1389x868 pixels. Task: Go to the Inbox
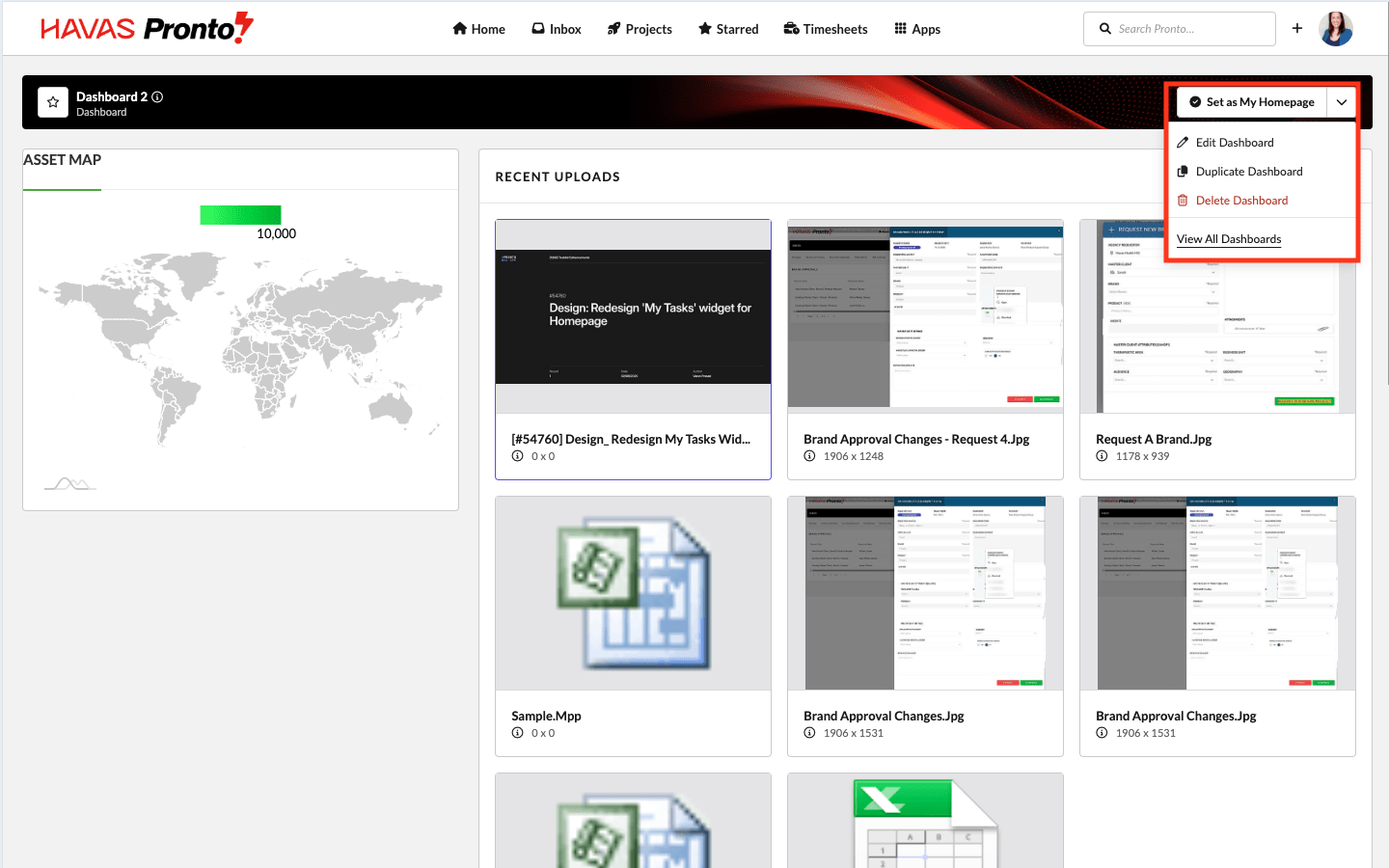tap(557, 29)
